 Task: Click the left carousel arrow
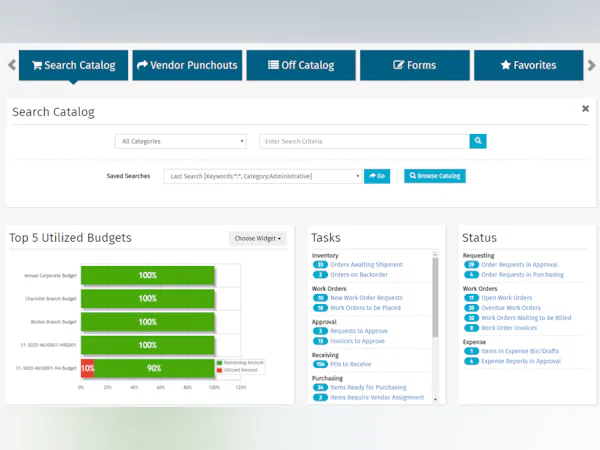(x=12, y=65)
